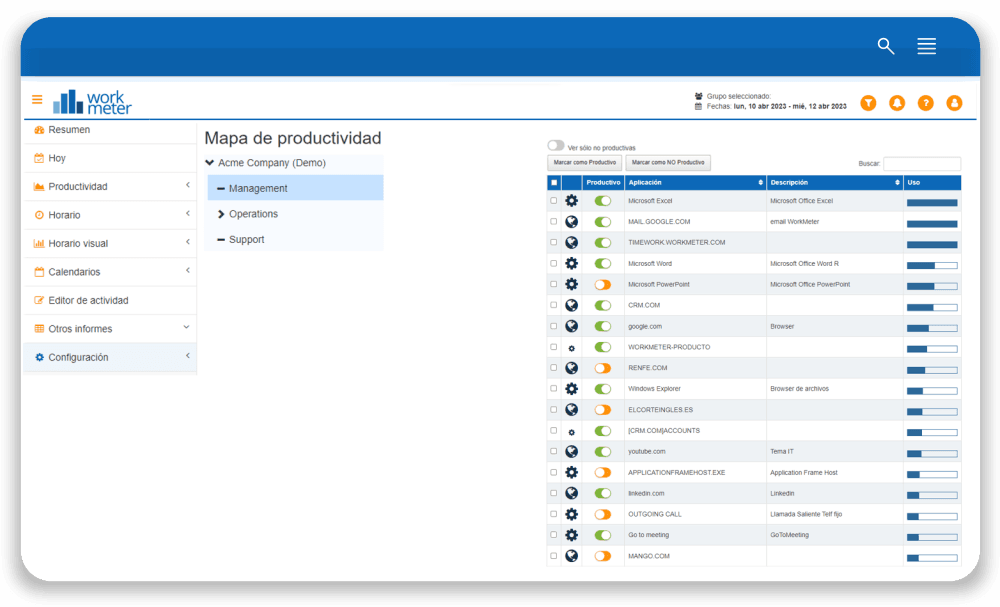The height and width of the screenshot is (607, 1000).
Task: Open the search magnifier in blue banner
Action: point(885,46)
